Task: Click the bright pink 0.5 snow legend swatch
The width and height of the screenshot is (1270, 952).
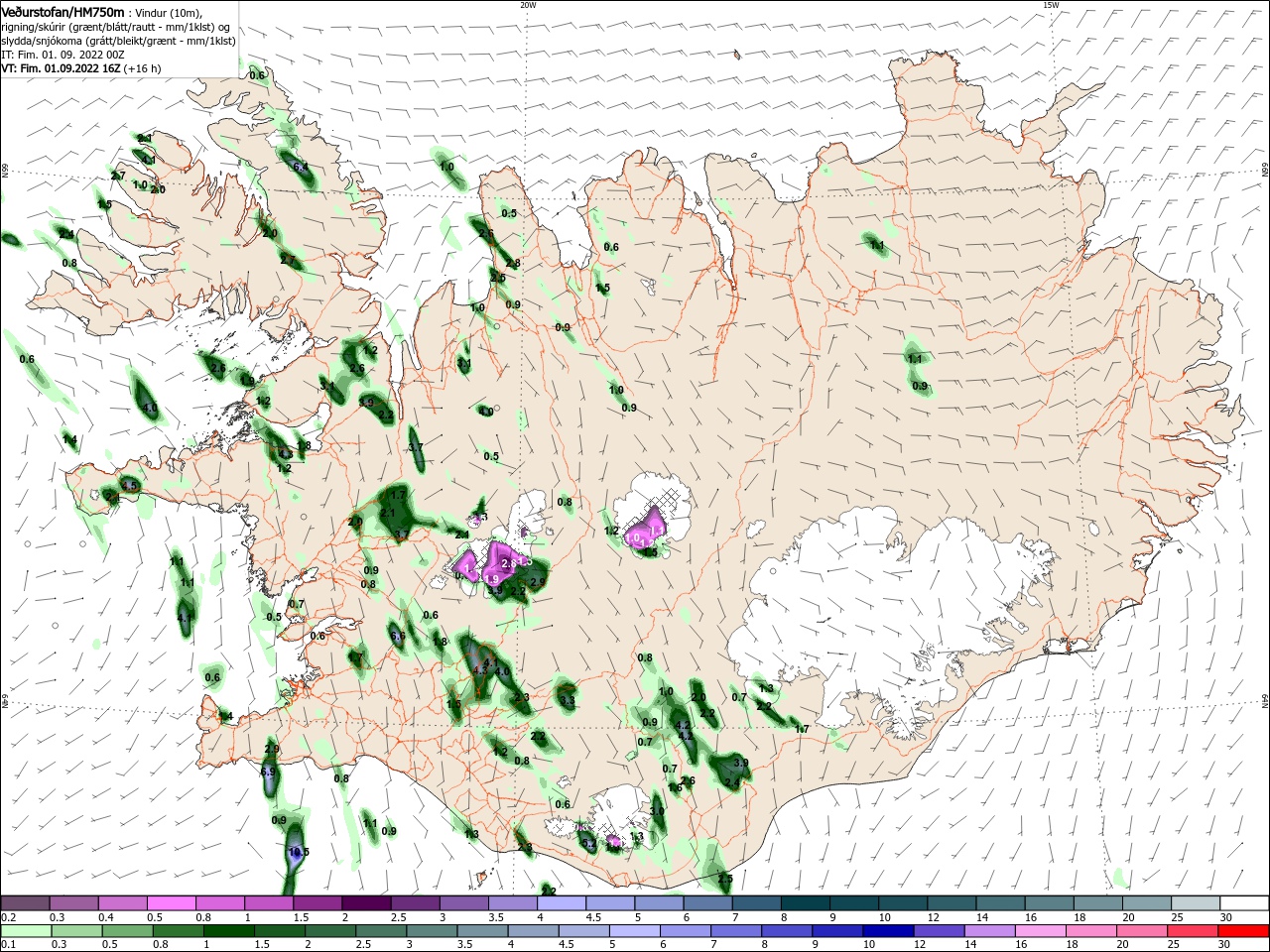Action: [x=171, y=902]
